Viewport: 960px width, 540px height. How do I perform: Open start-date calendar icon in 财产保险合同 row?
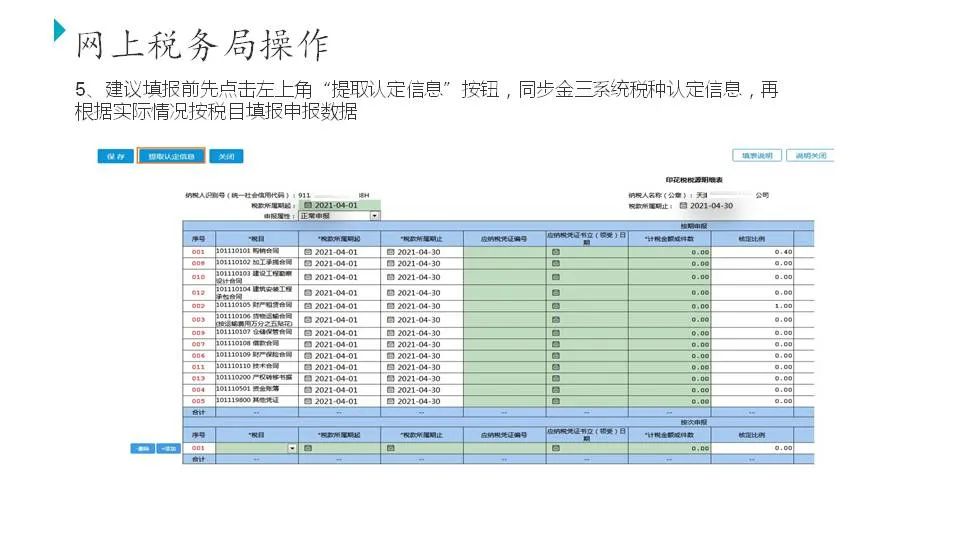tap(308, 356)
